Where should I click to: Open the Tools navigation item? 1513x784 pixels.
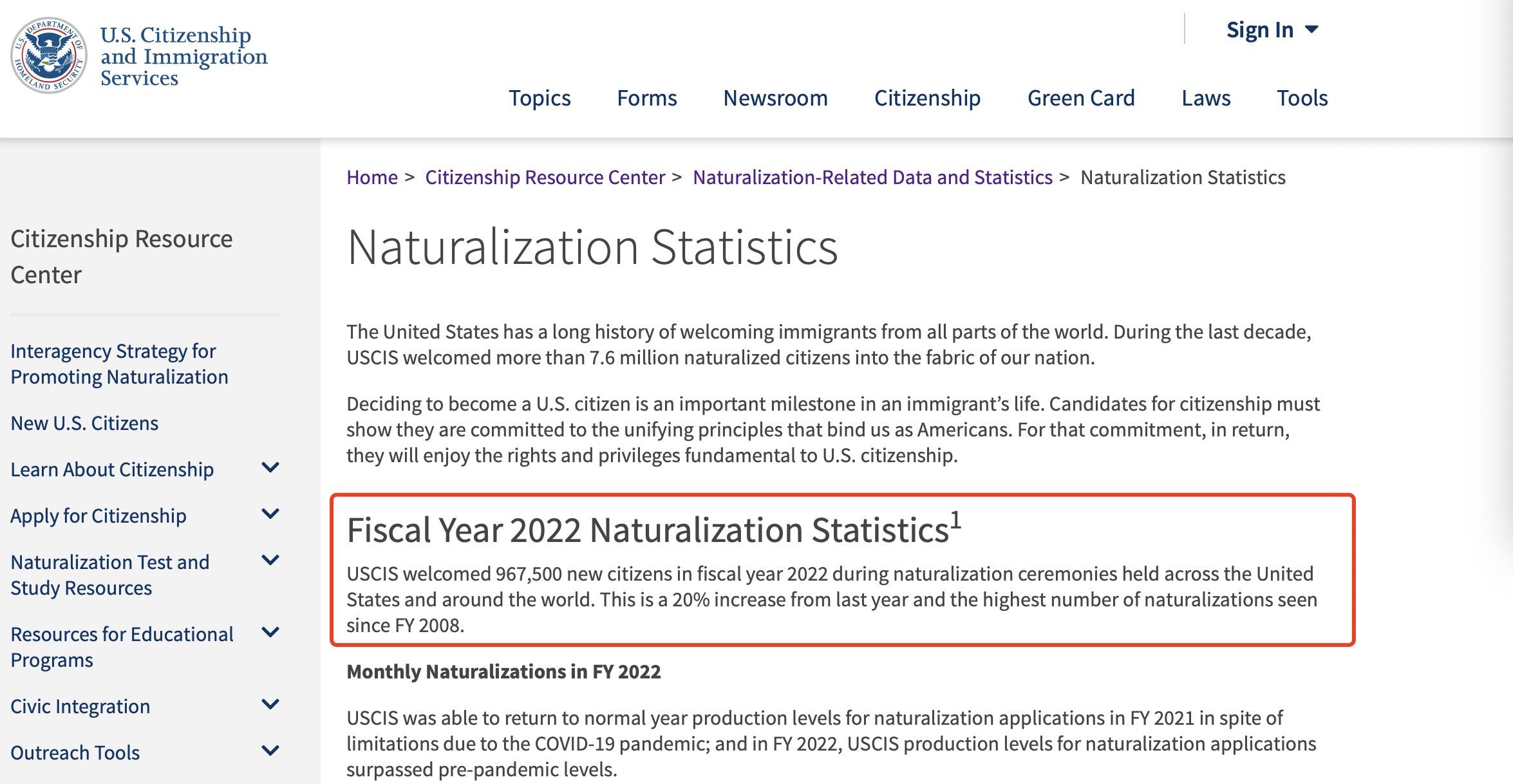pos(1302,98)
